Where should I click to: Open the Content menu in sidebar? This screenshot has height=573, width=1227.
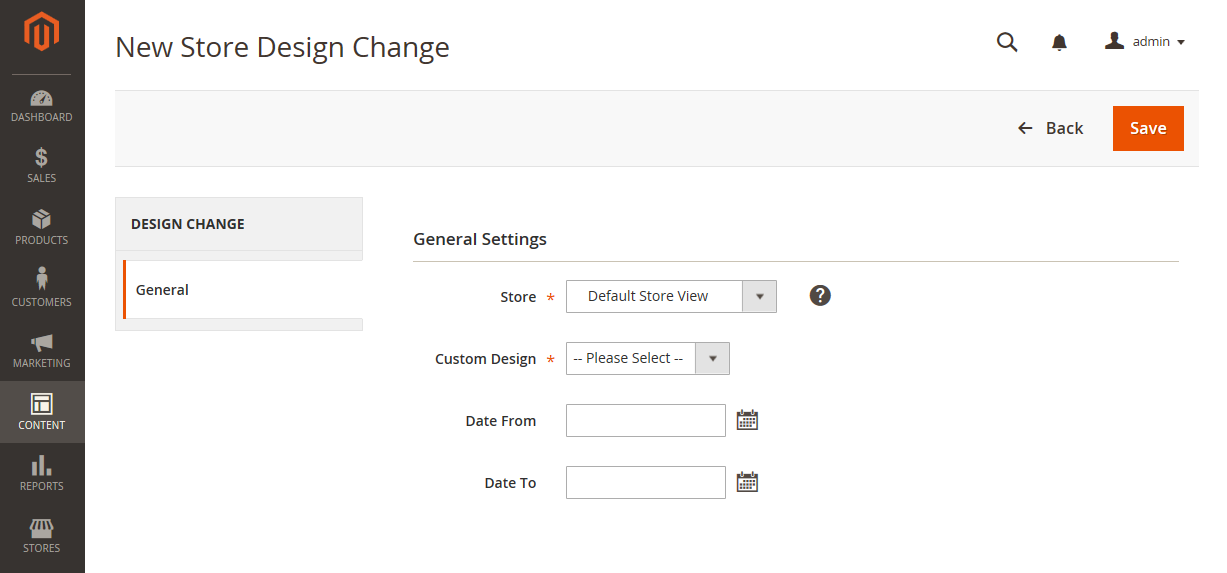point(42,412)
